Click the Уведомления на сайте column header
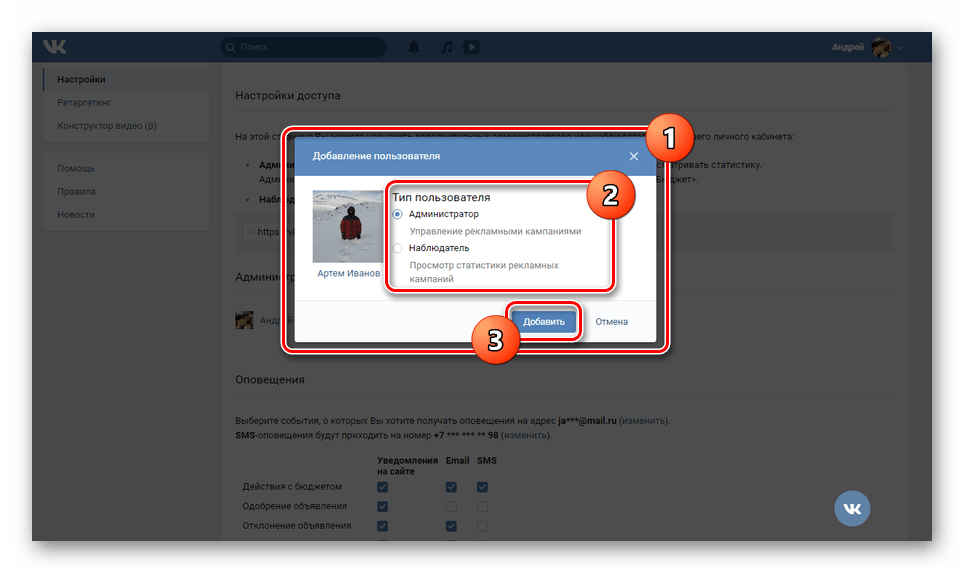Screen dimensions: 964x573 407,466
